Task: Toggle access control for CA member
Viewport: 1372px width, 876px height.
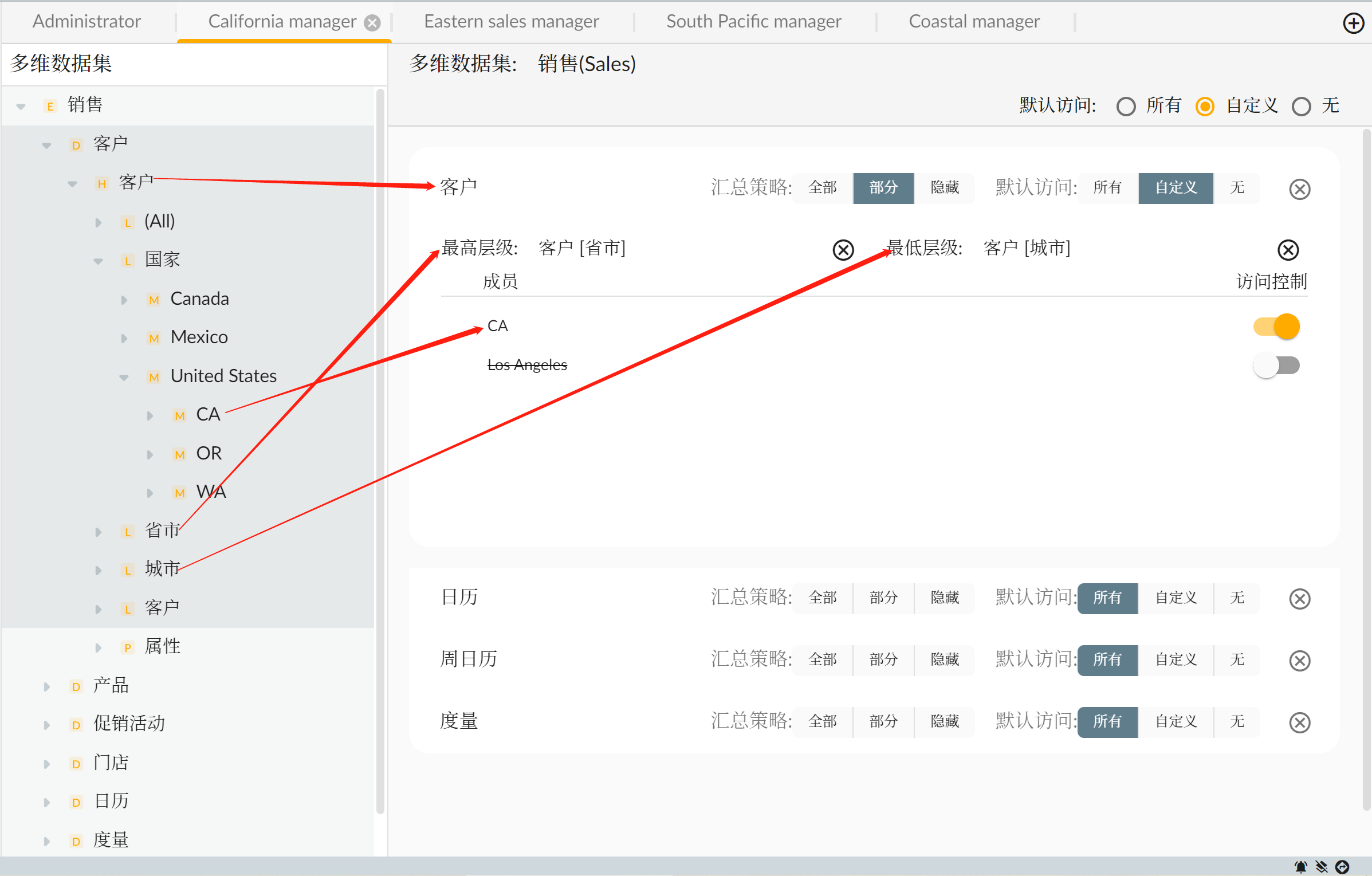Action: click(1276, 327)
